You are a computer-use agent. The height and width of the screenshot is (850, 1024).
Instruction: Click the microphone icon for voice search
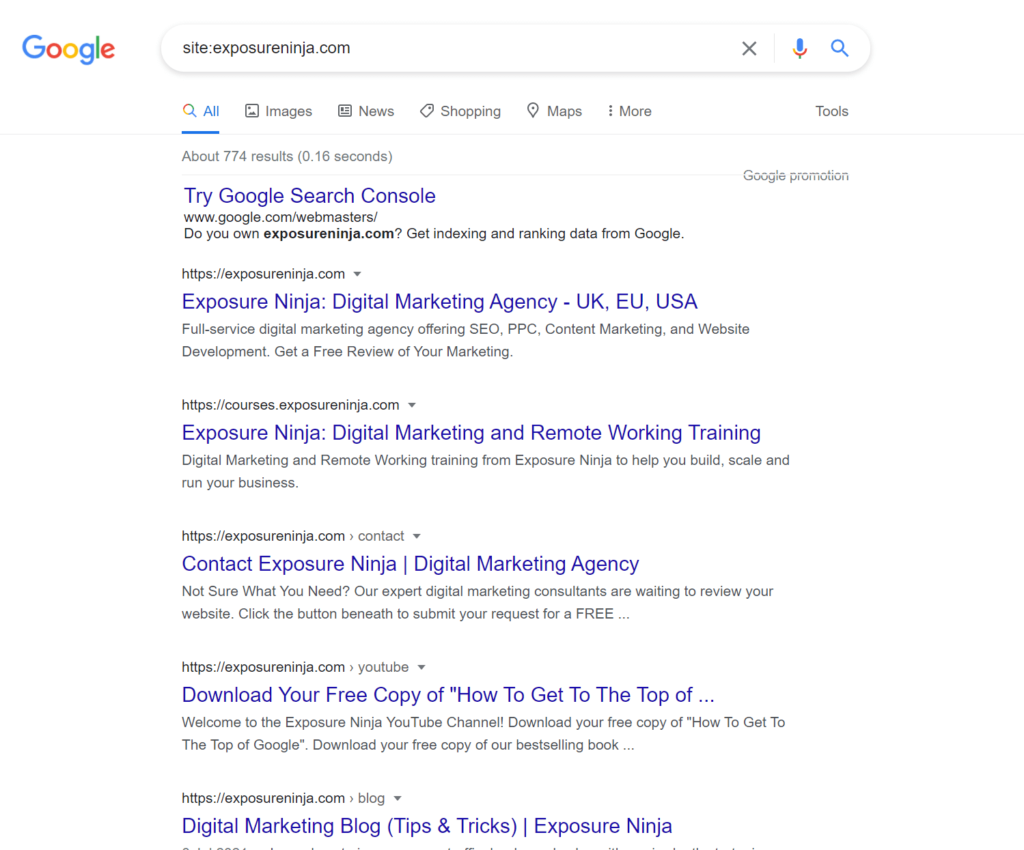[x=799, y=47]
